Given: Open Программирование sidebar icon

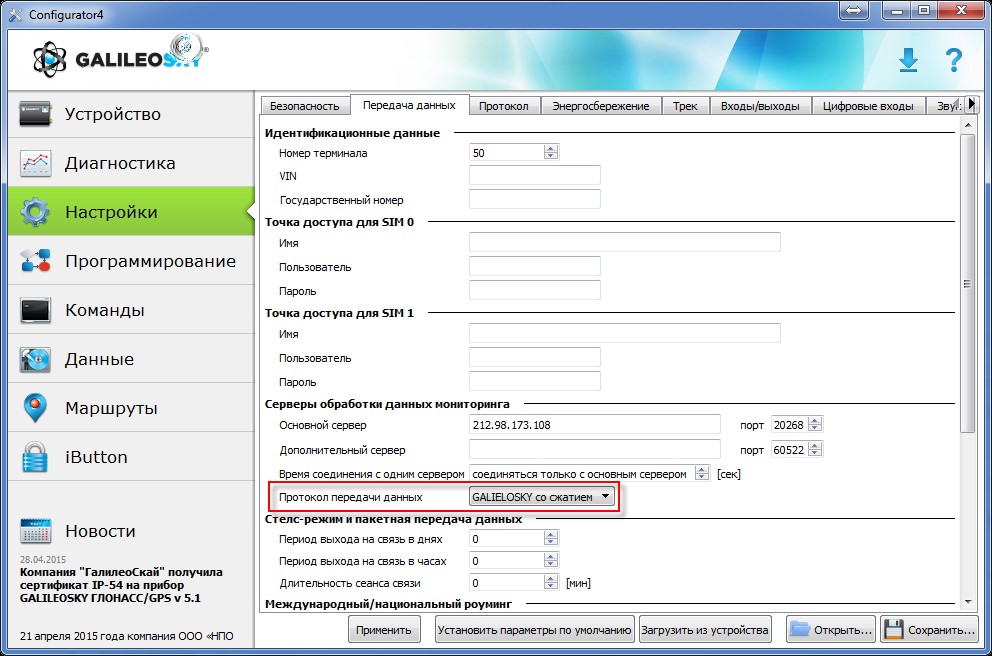Looking at the screenshot, I should [x=36, y=262].
